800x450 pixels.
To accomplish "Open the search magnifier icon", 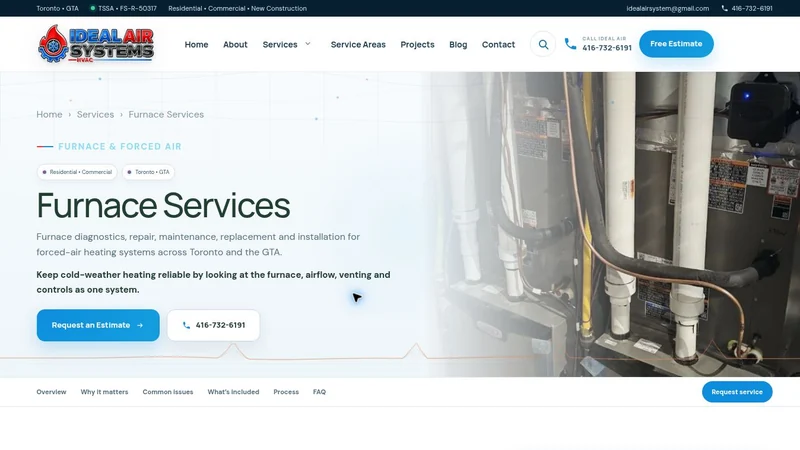I will click(x=543, y=44).
